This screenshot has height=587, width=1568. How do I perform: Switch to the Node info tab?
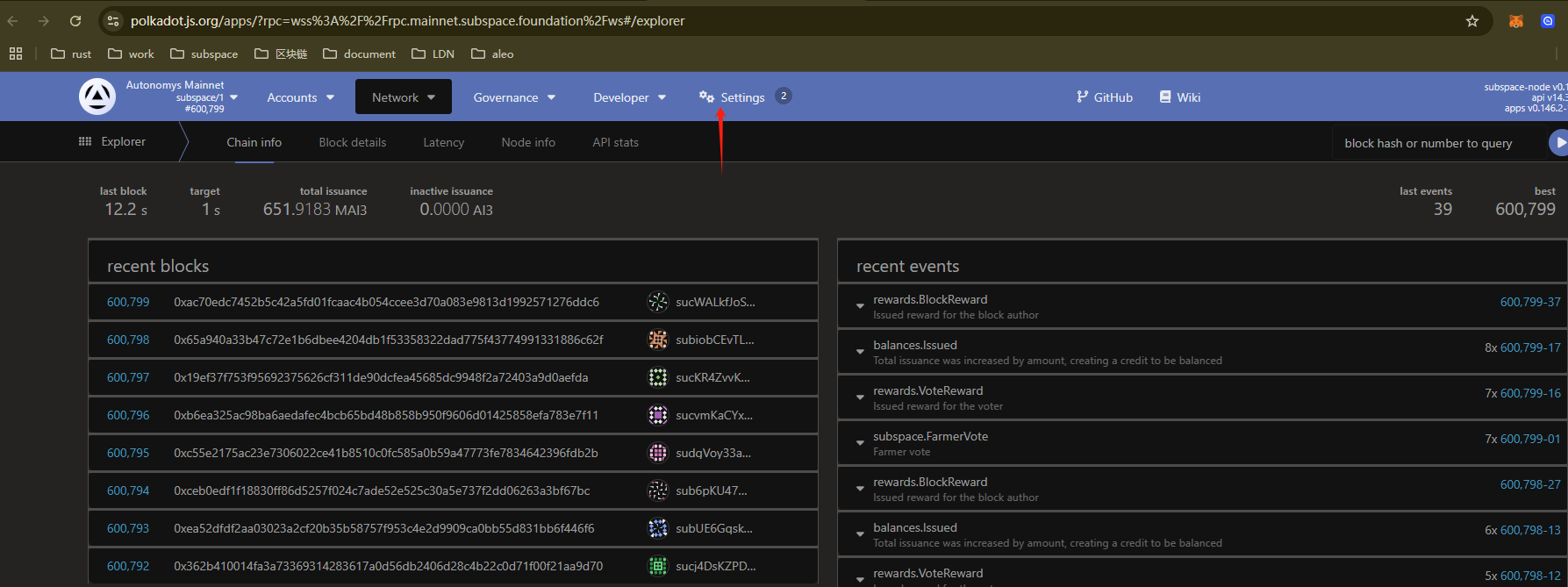click(527, 142)
